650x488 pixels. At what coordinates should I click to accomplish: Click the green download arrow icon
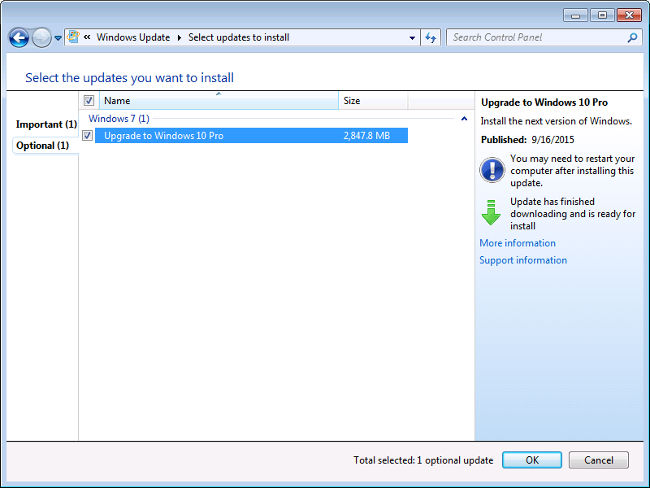click(x=491, y=212)
